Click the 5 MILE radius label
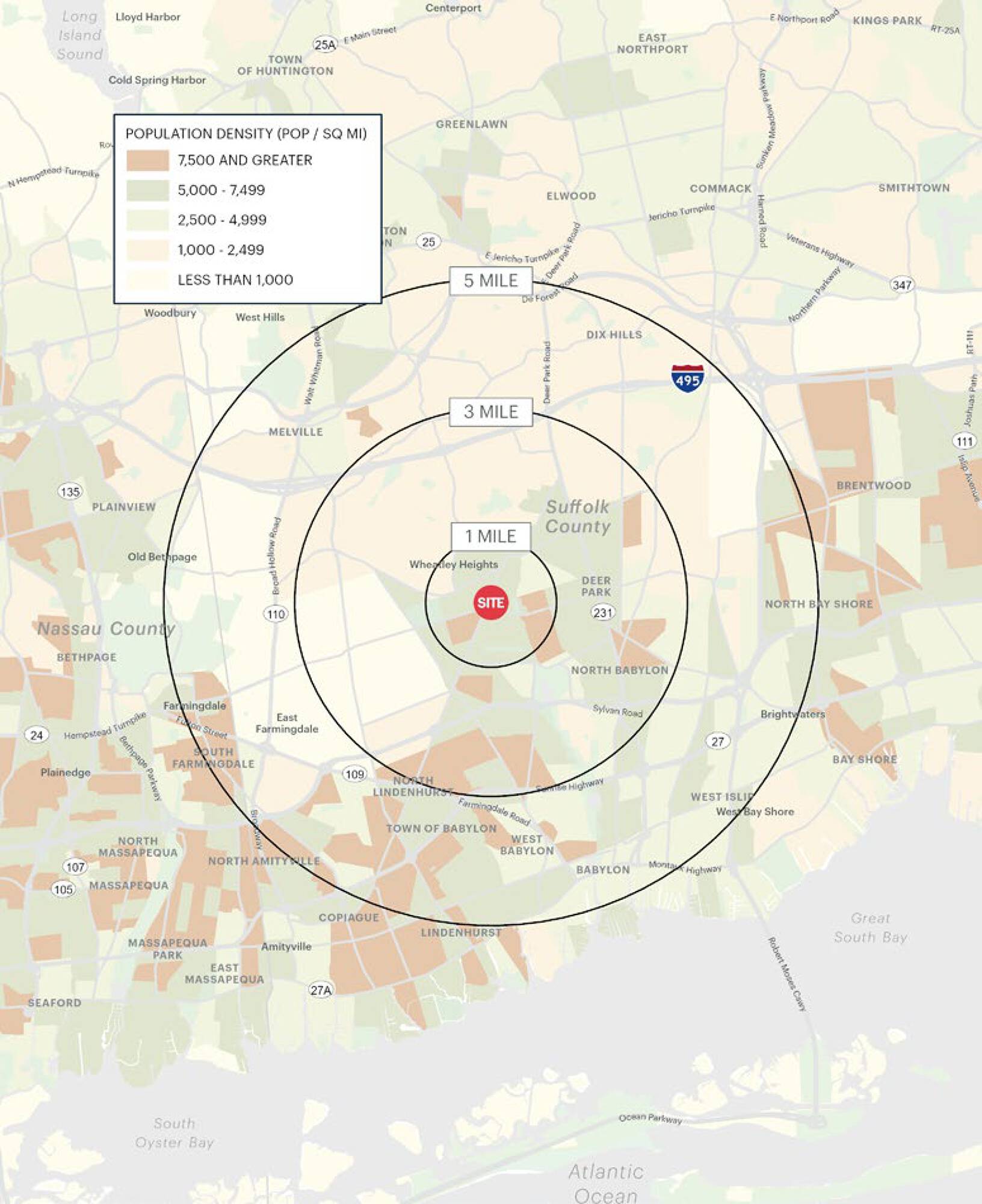Image resolution: width=982 pixels, height=1204 pixels. point(490,281)
